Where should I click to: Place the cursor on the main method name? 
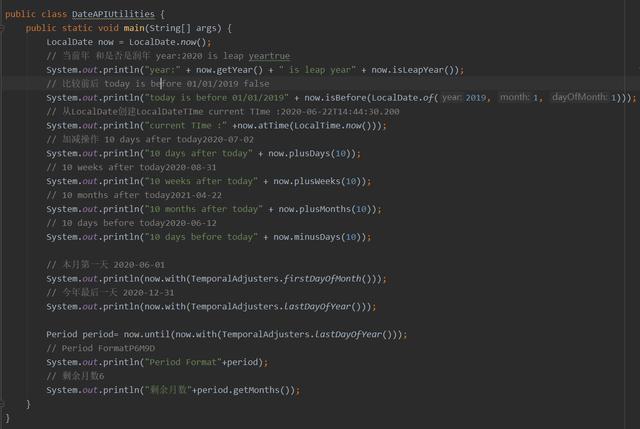134,28
